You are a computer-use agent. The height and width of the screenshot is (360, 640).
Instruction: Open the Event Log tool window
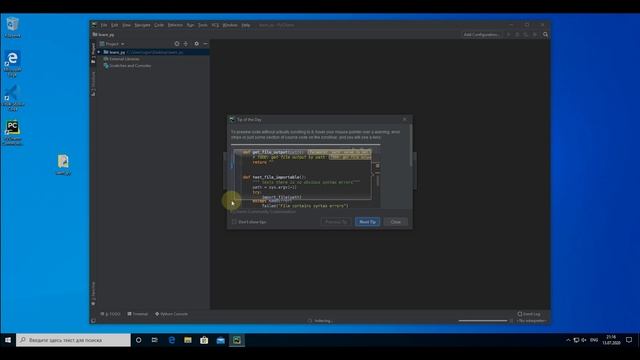529,314
